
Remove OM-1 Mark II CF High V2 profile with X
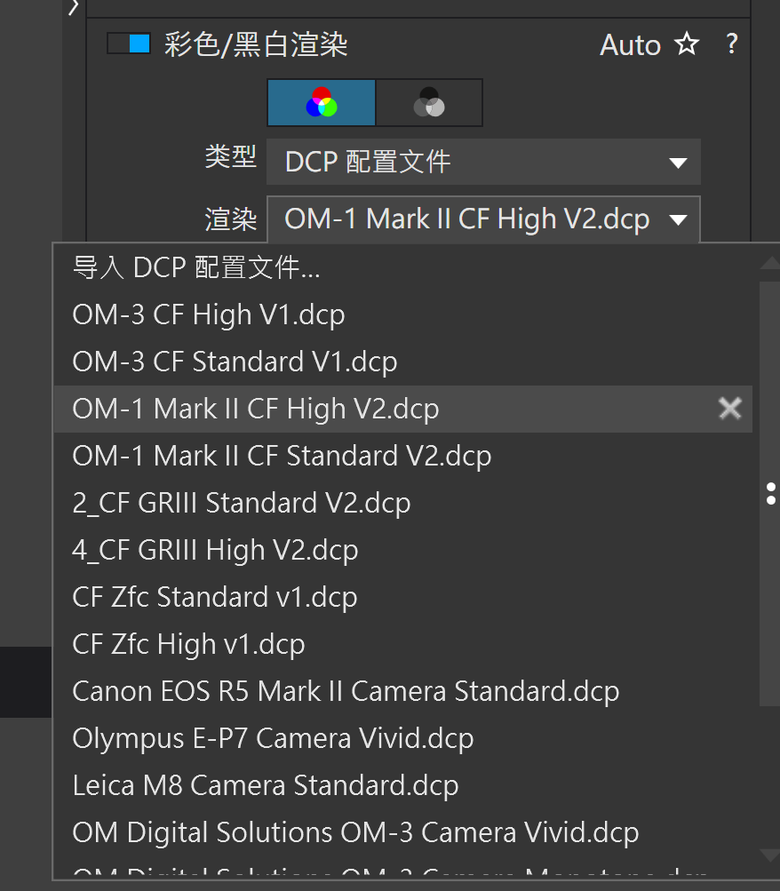730,408
